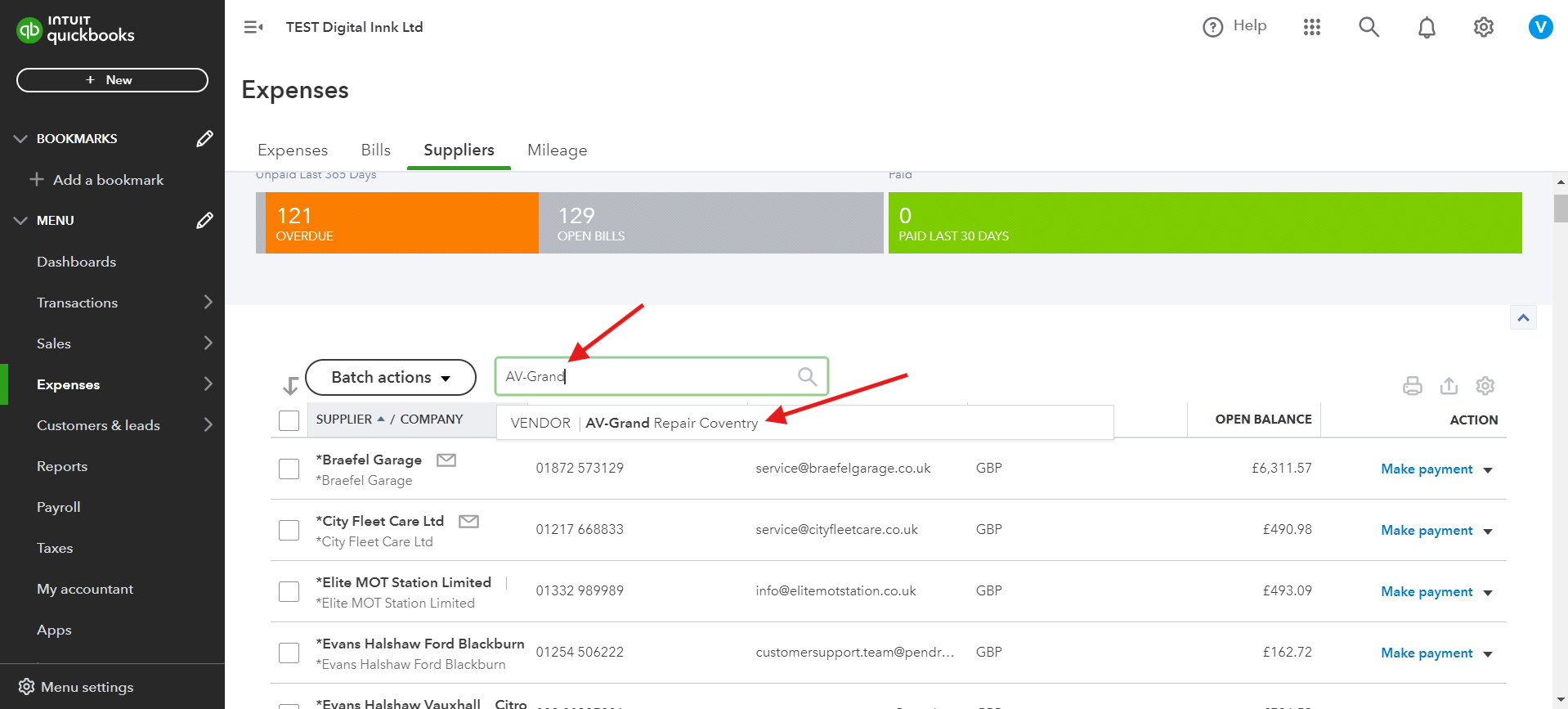The height and width of the screenshot is (709, 1568).
Task: Expand City Fleet Care action dropdown arrow
Action: pos(1488,532)
